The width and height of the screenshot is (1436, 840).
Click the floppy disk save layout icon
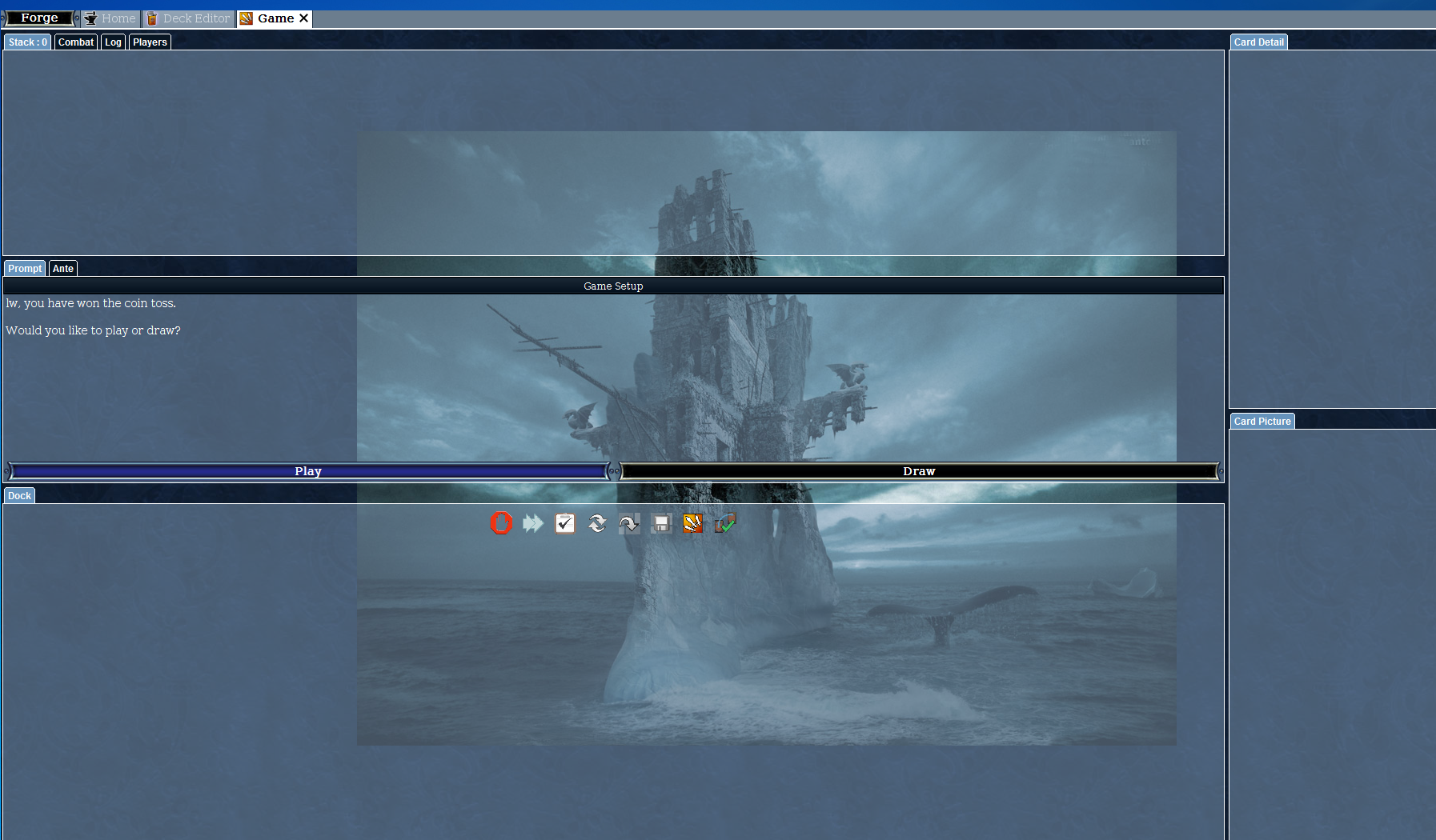tap(661, 523)
